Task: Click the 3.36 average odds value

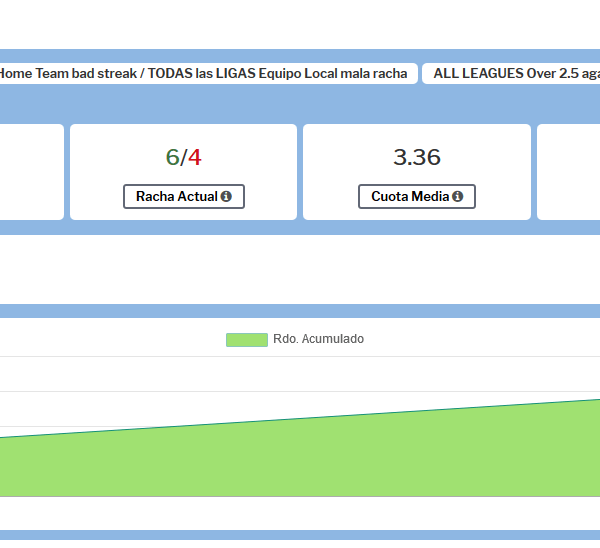Action: point(416,157)
